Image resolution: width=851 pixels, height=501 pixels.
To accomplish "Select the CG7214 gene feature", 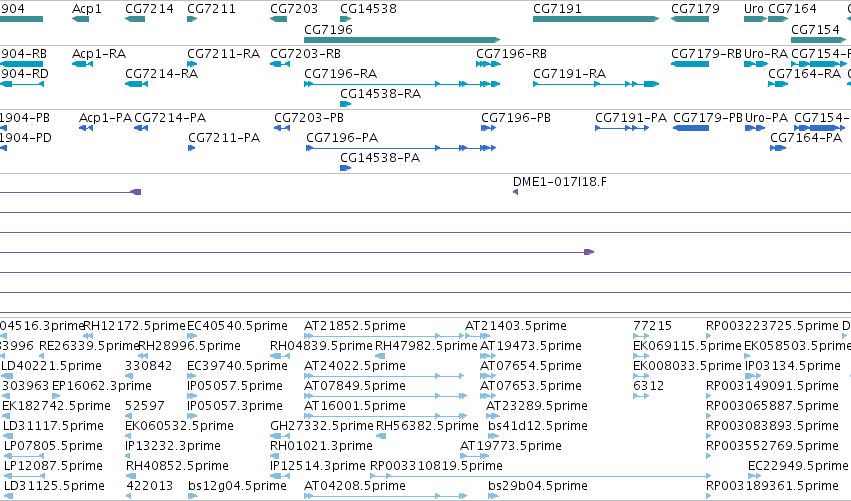I will click(x=135, y=19).
